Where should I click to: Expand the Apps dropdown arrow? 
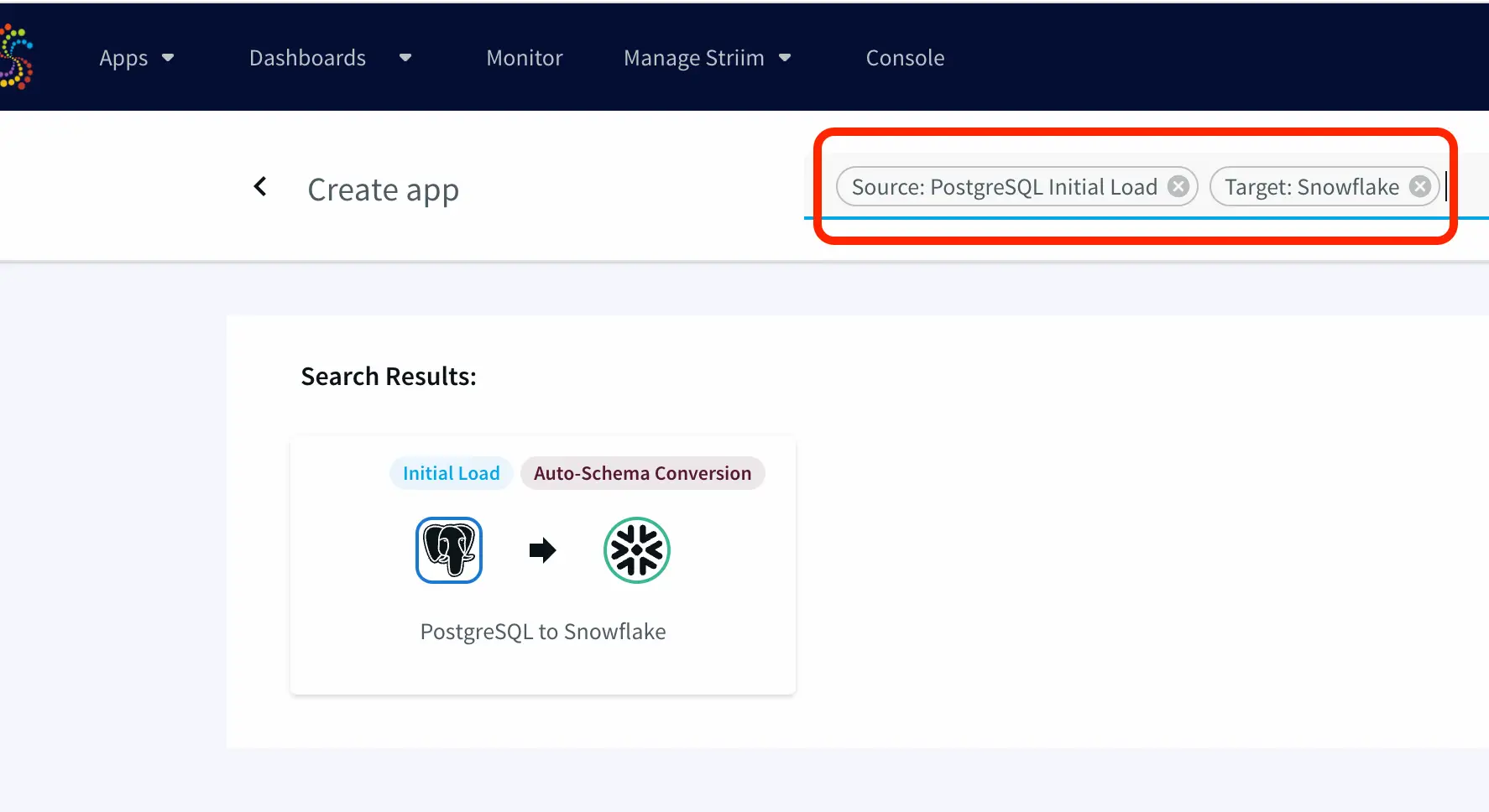pyautogui.click(x=168, y=58)
